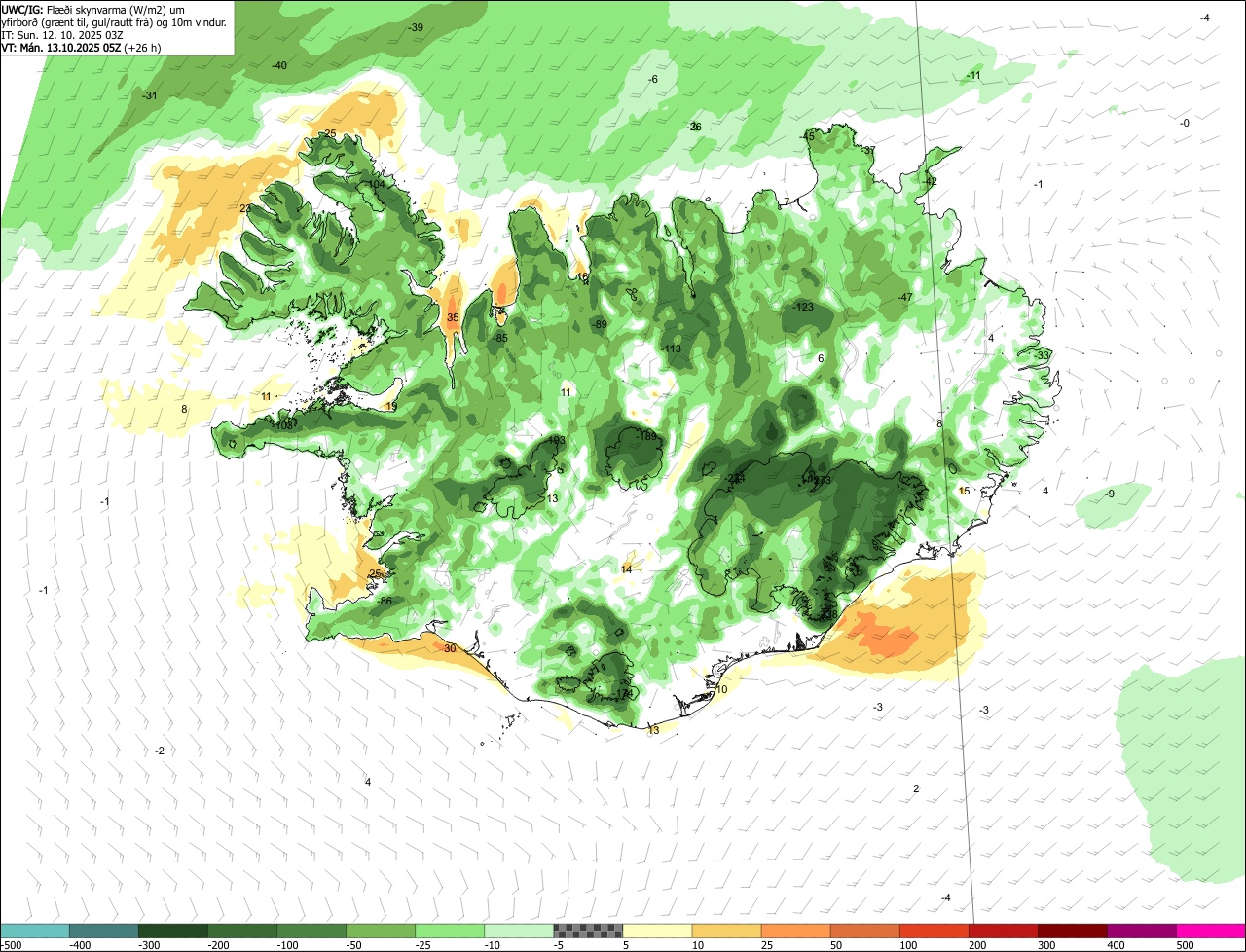Click the '400' legend label

pos(1116,945)
